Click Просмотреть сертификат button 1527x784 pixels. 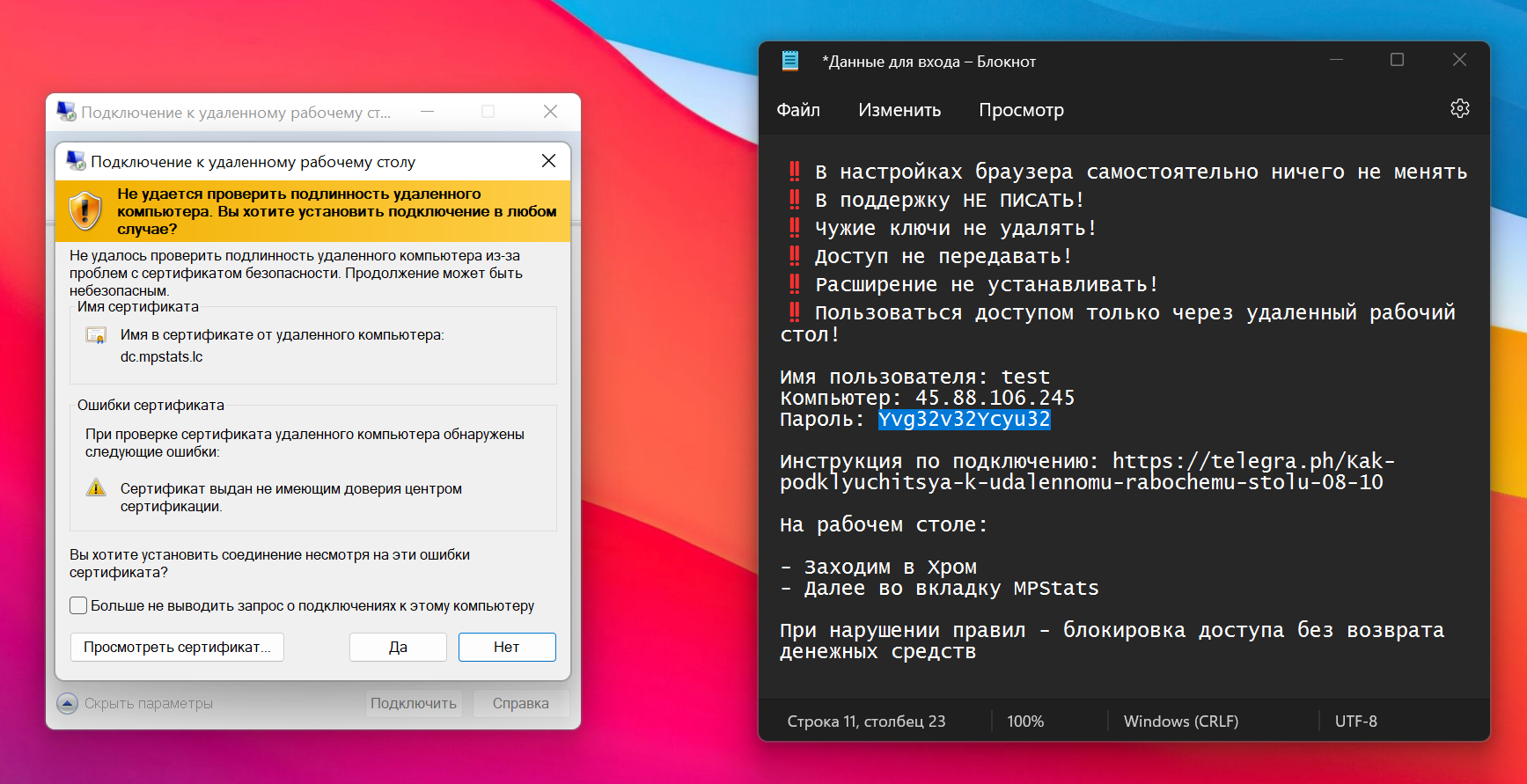coord(177,647)
